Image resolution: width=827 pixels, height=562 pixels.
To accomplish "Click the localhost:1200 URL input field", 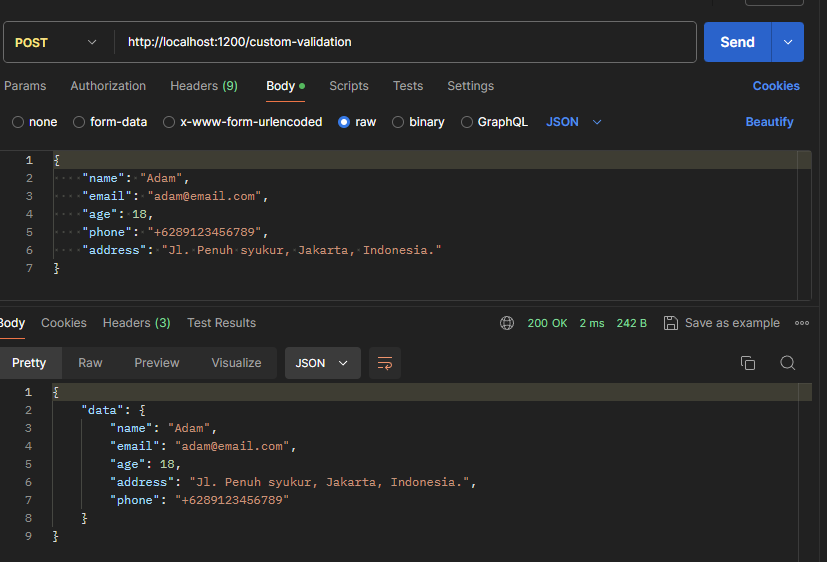I will click(406, 42).
